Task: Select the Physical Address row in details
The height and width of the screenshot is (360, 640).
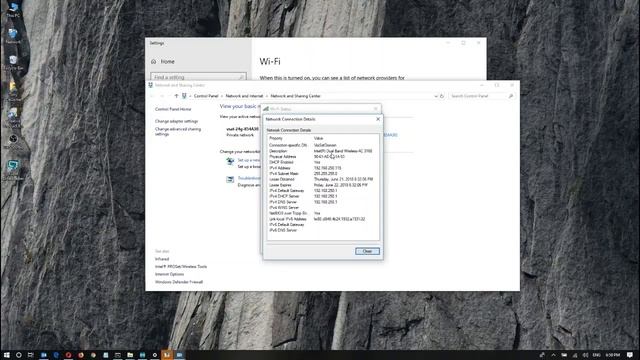Action: 323,156
